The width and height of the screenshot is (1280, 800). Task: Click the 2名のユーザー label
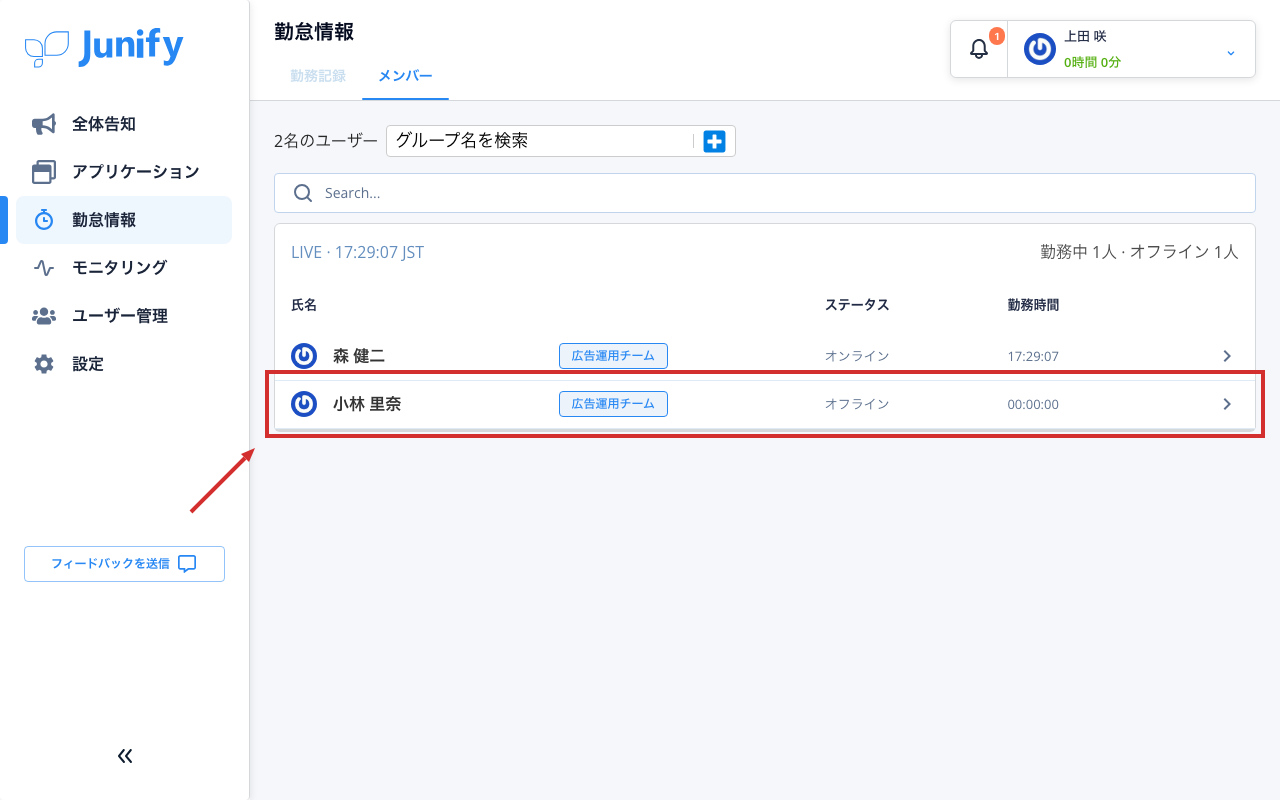coord(326,141)
